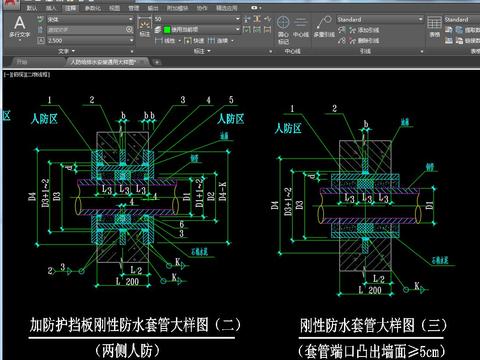
Task: Click the reassociate dimension icon
Action: [x=268, y=30]
